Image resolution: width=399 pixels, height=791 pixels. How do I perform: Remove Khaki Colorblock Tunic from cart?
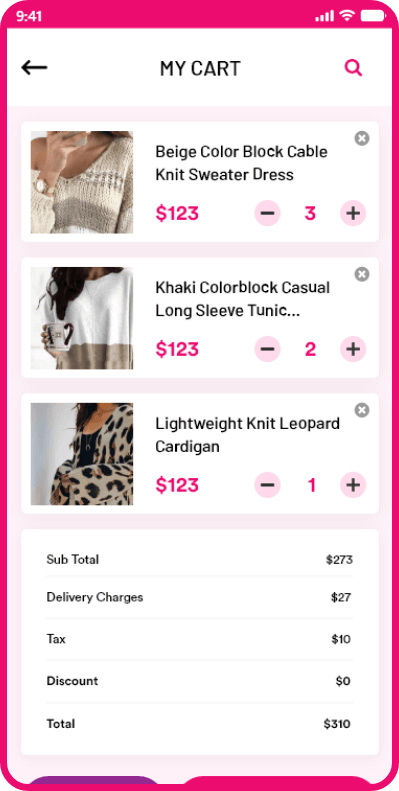coord(362,274)
